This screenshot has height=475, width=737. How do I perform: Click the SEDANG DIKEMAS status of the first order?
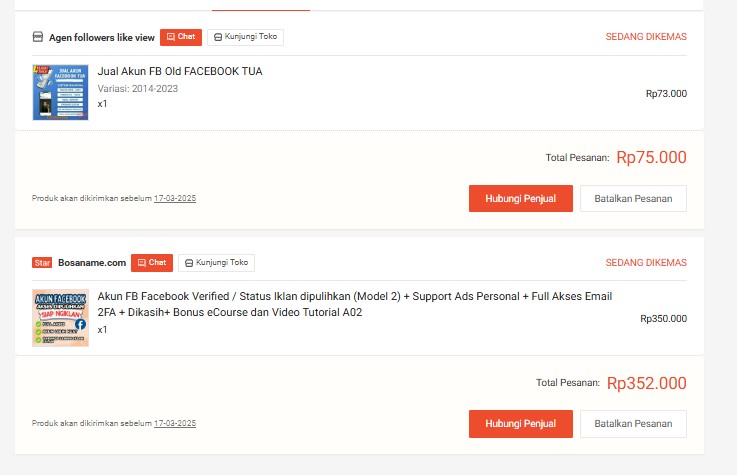pos(646,38)
